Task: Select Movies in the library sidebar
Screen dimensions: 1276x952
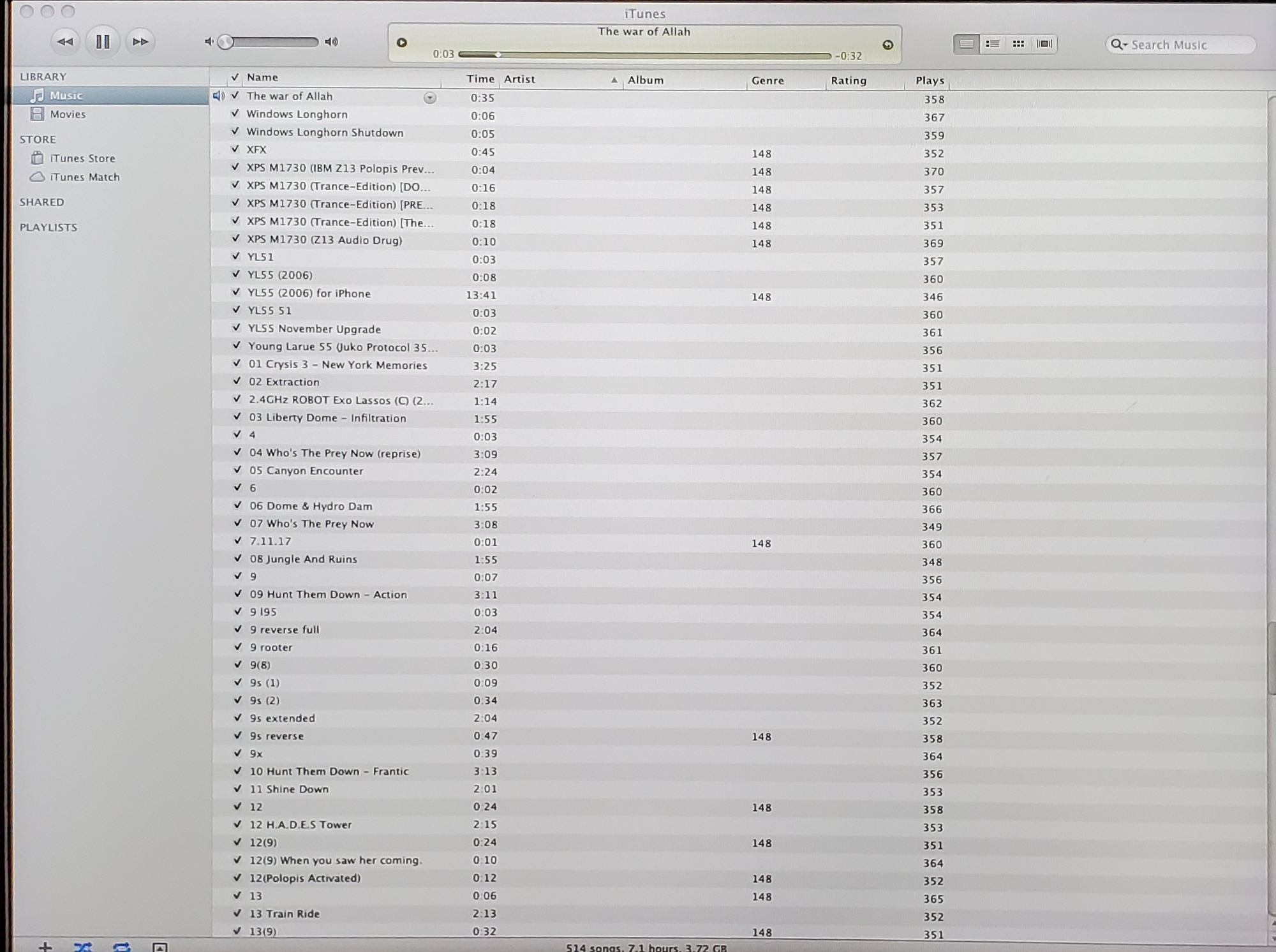Action: pos(68,114)
